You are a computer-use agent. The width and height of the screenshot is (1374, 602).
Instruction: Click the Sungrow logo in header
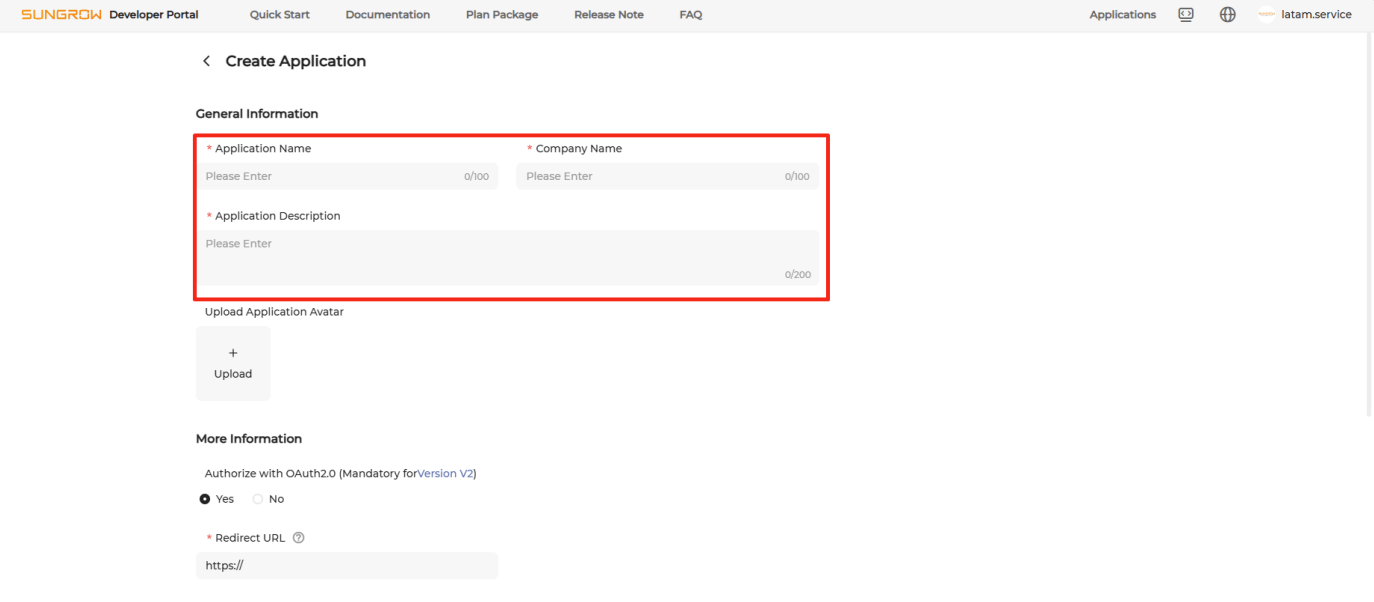tap(62, 15)
